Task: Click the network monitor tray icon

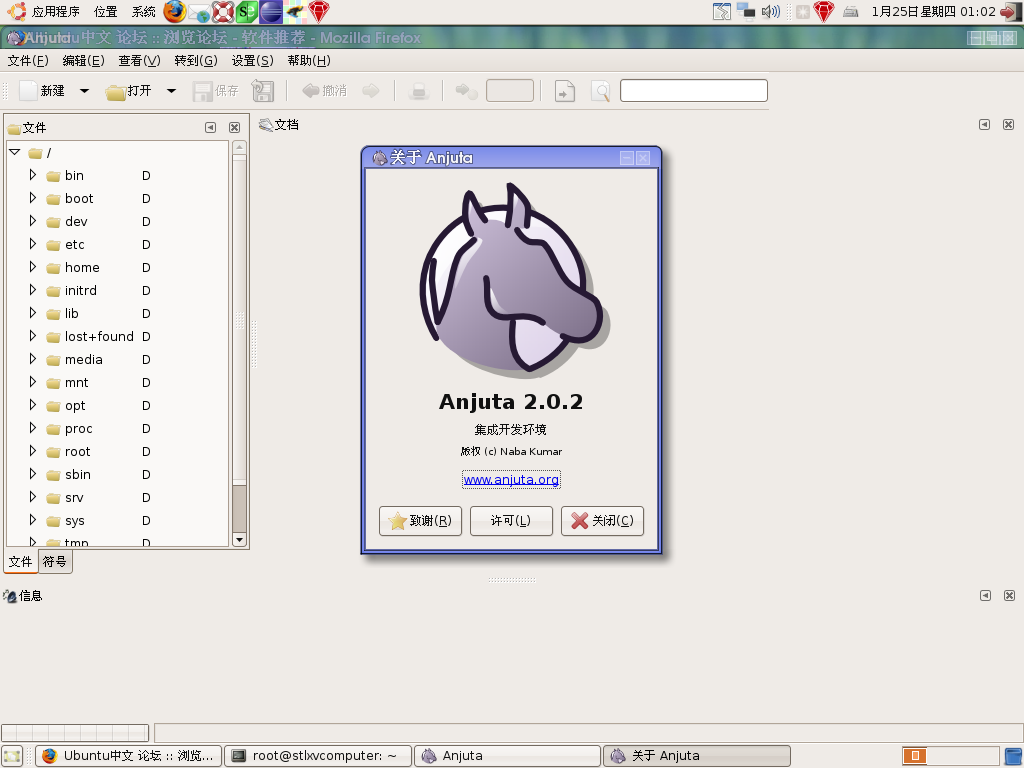Action: [745, 11]
